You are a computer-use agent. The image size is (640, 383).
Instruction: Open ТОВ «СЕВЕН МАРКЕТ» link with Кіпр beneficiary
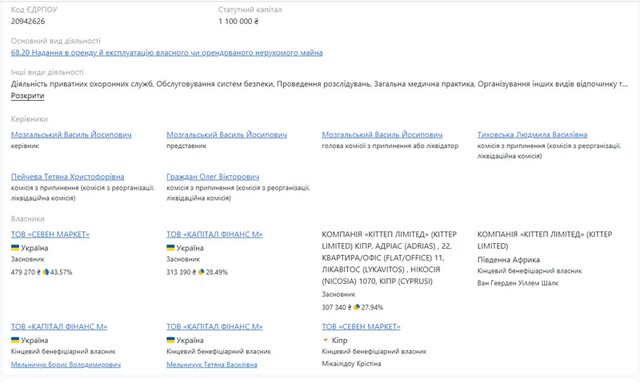pyautogui.click(x=361, y=327)
